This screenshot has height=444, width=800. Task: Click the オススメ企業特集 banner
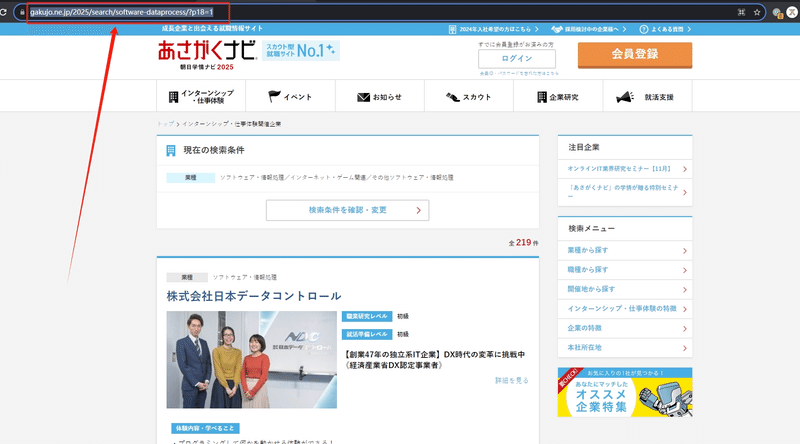pyautogui.click(x=625, y=392)
